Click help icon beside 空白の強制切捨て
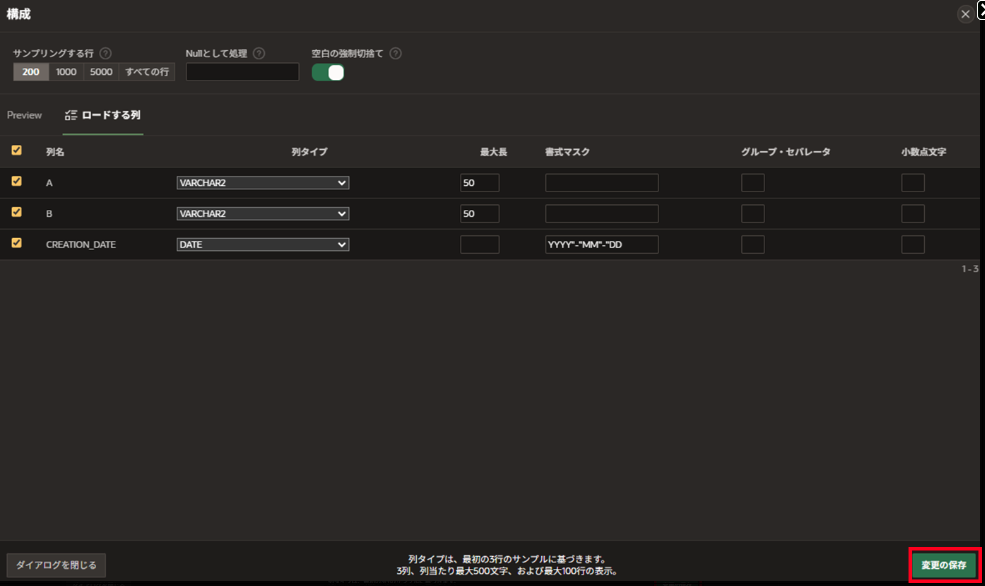985x586 pixels. pos(395,53)
